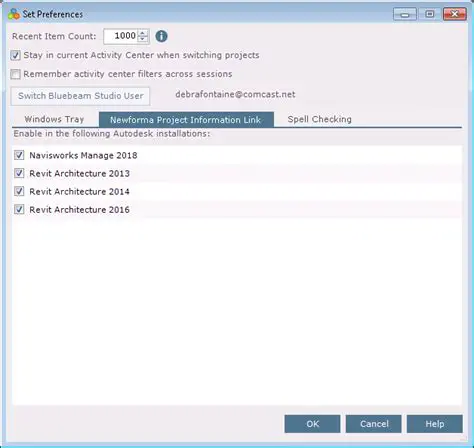Enable Remember activity center filters across sessions

pos(15,74)
